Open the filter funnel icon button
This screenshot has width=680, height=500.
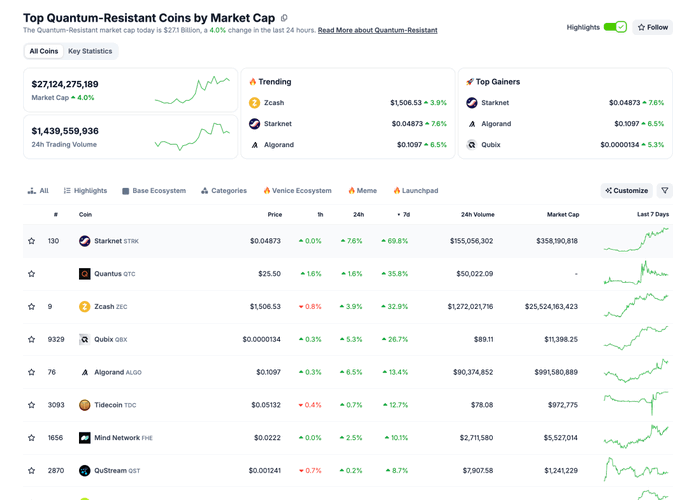click(x=665, y=190)
